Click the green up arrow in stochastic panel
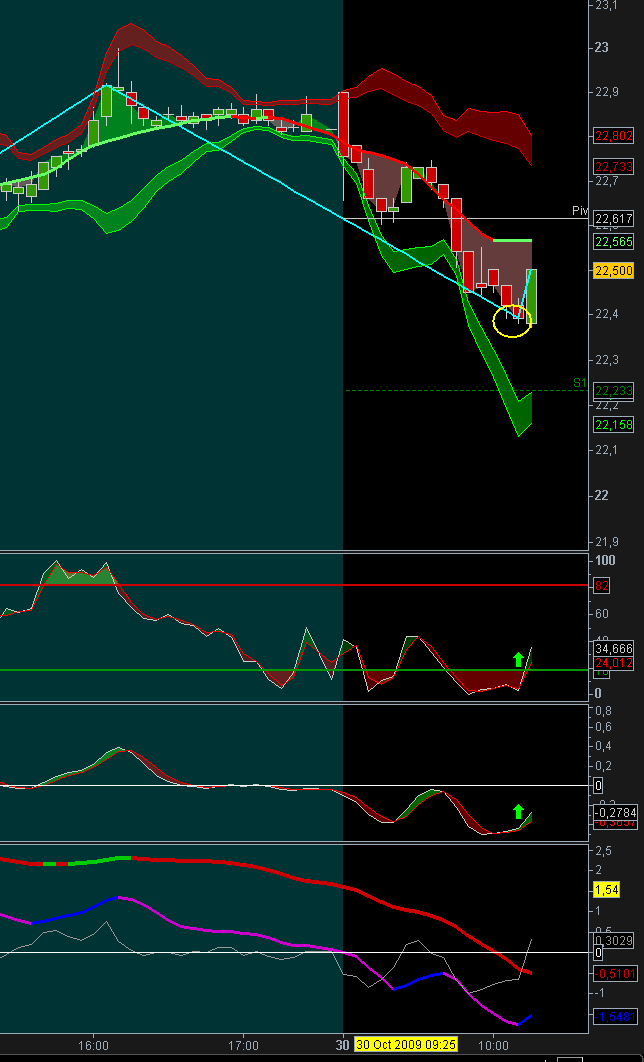Screen dimensions: 644x1062 518,659
